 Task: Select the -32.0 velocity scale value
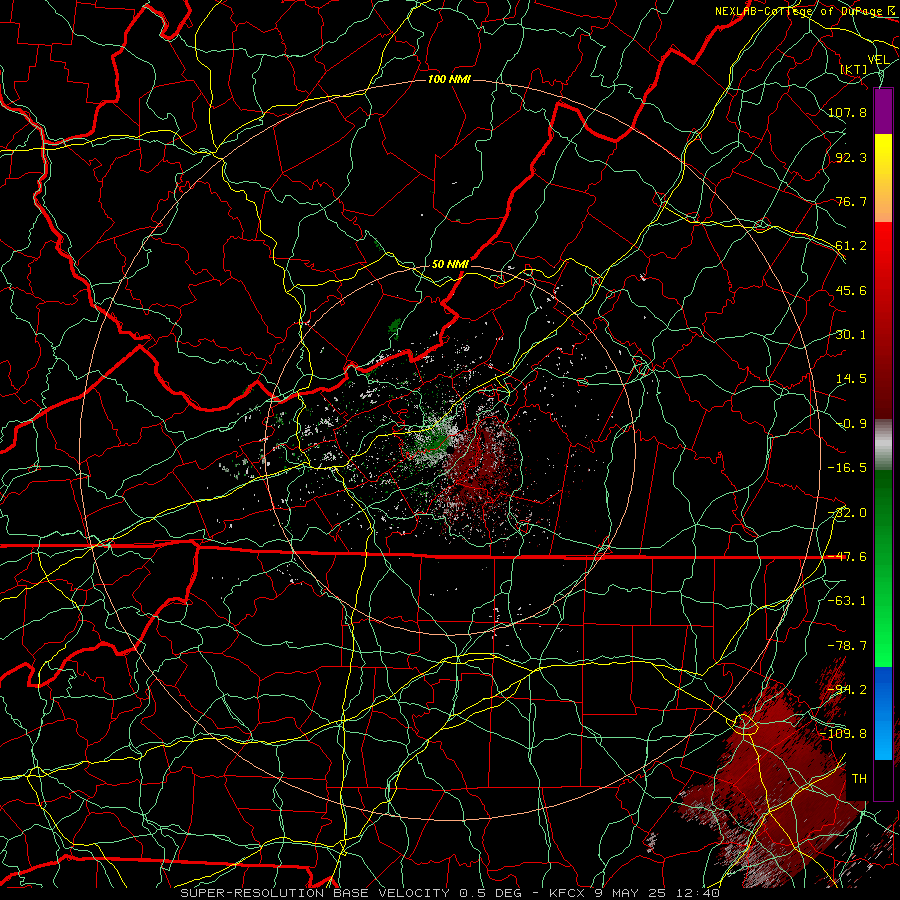tap(847, 513)
